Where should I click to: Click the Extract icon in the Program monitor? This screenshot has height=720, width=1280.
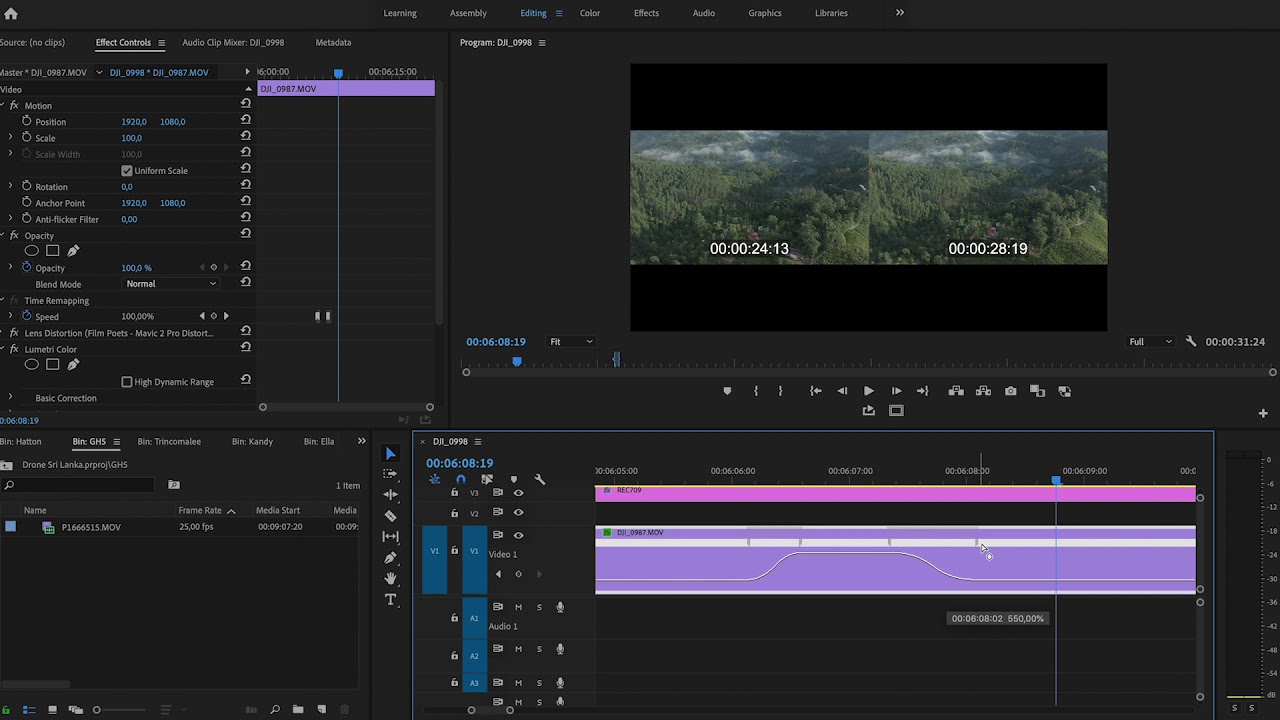(x=983, y=391)
